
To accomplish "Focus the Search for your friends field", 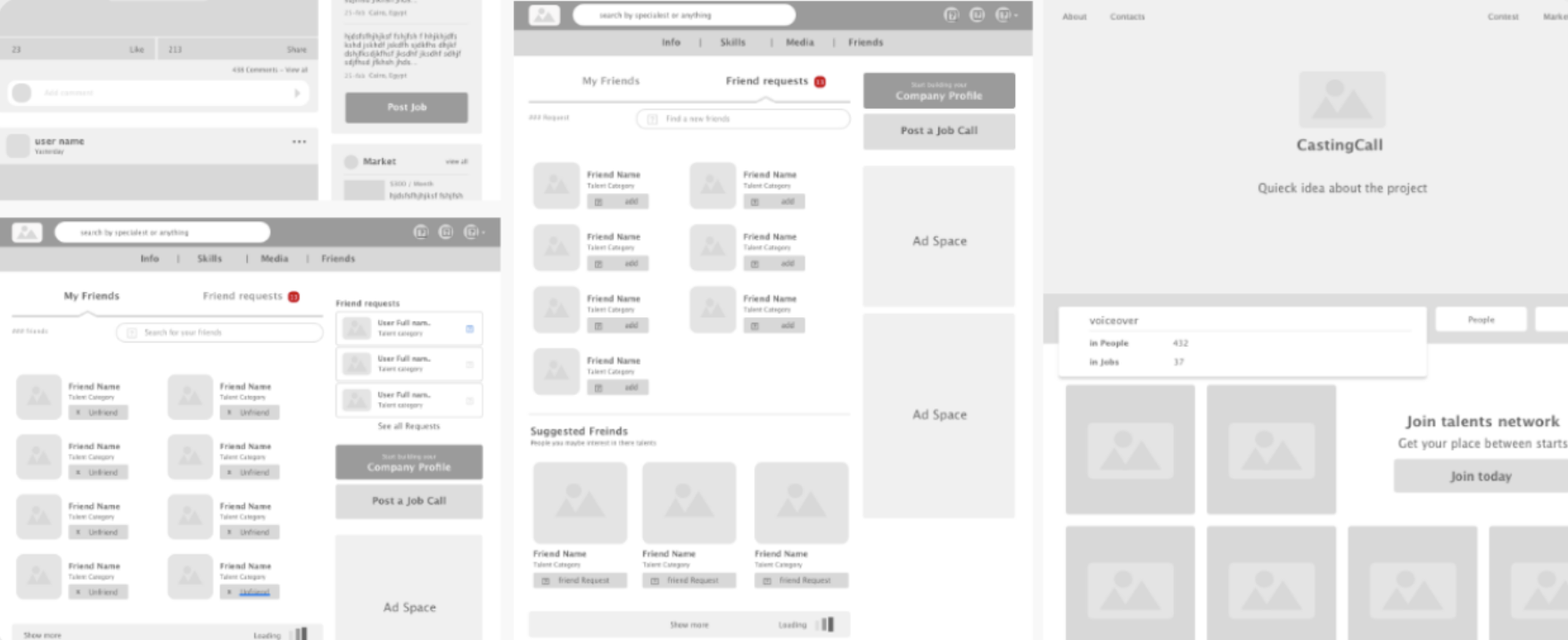I will (219, 332).
